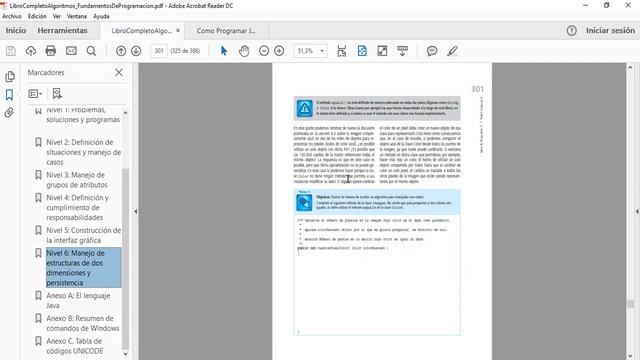
Task: Click Iniciar sesión
Action: click(610, 31)
